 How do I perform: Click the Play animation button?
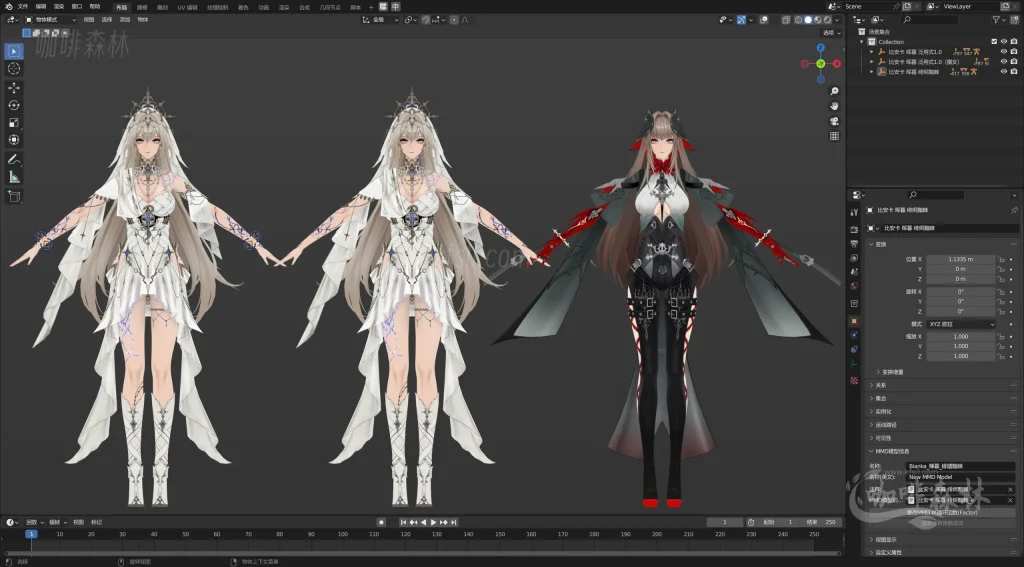point(433,523)
